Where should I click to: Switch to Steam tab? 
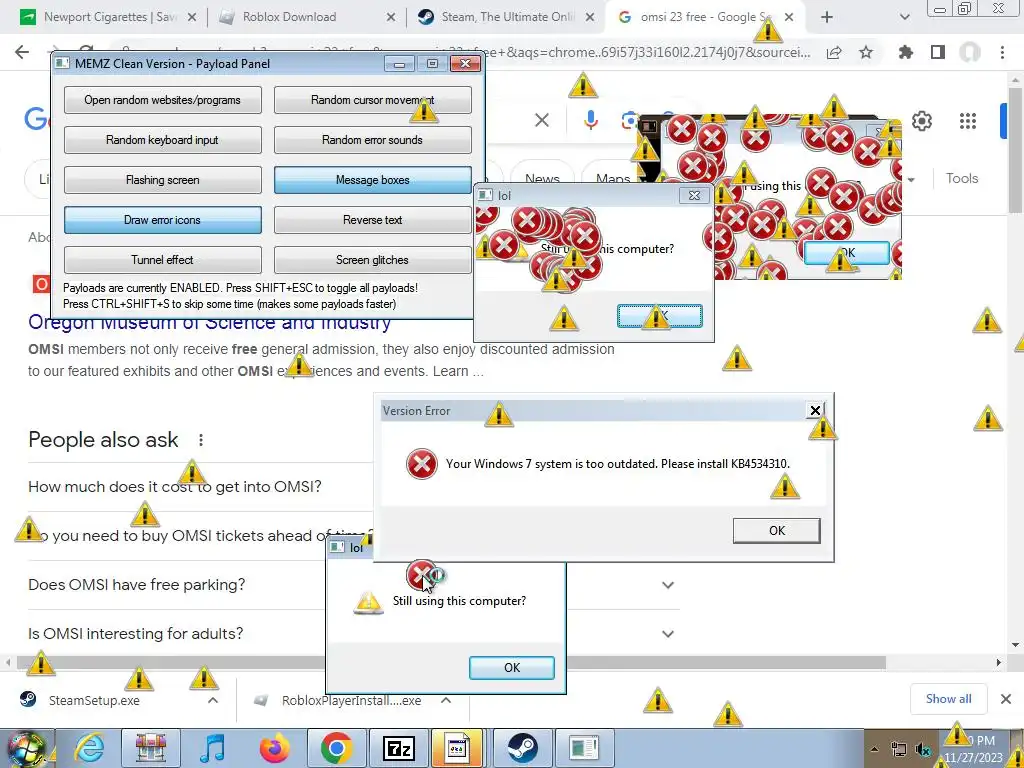coord(506,17)
